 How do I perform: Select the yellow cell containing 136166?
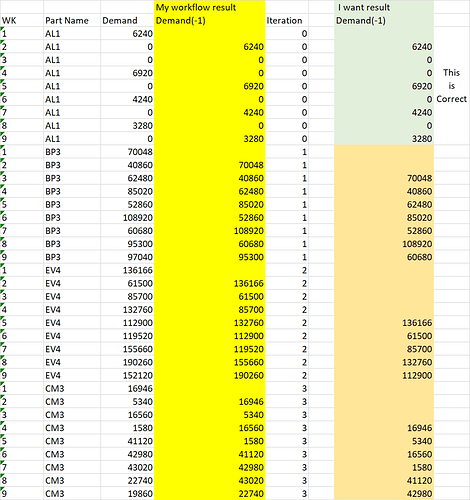(x=210, y=283)
